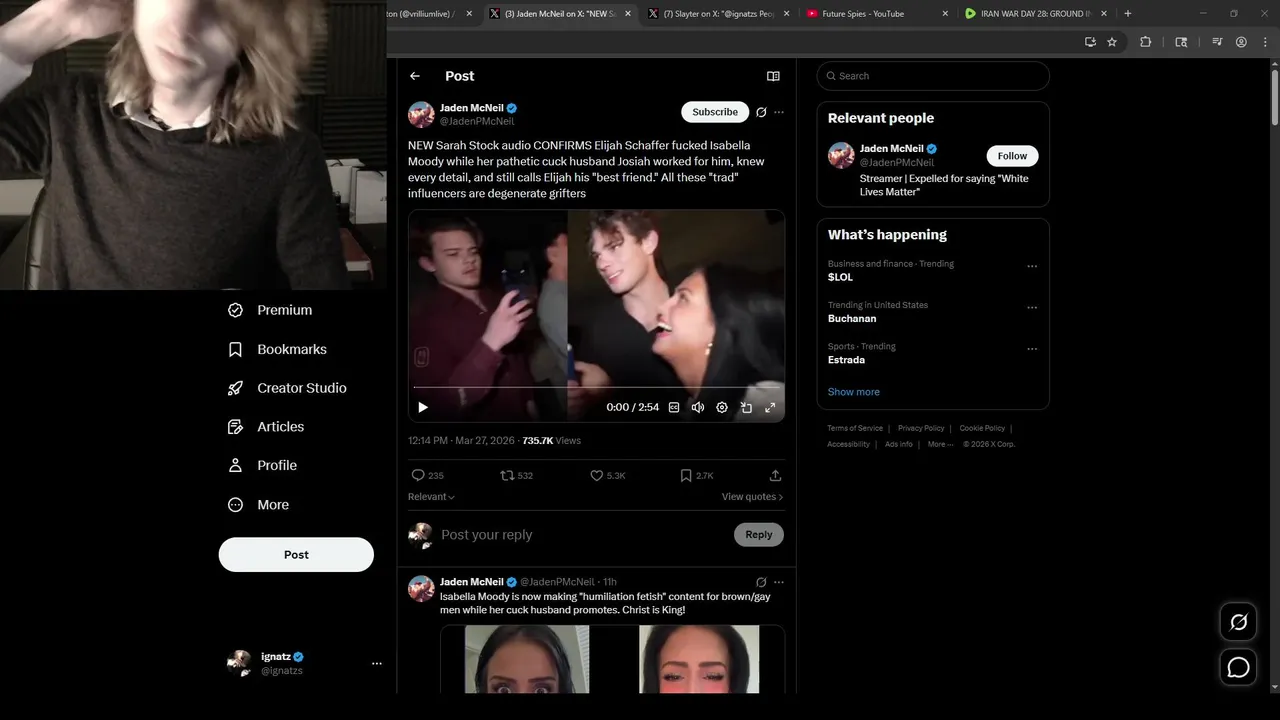Image resolution: width=1280 pixels, height=720 pixels.
Task: Open View quotes link
Action: [x=752, y=497]
